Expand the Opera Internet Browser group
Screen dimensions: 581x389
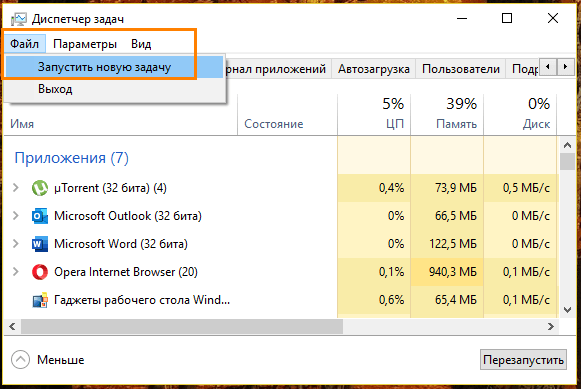coord(16,272)
